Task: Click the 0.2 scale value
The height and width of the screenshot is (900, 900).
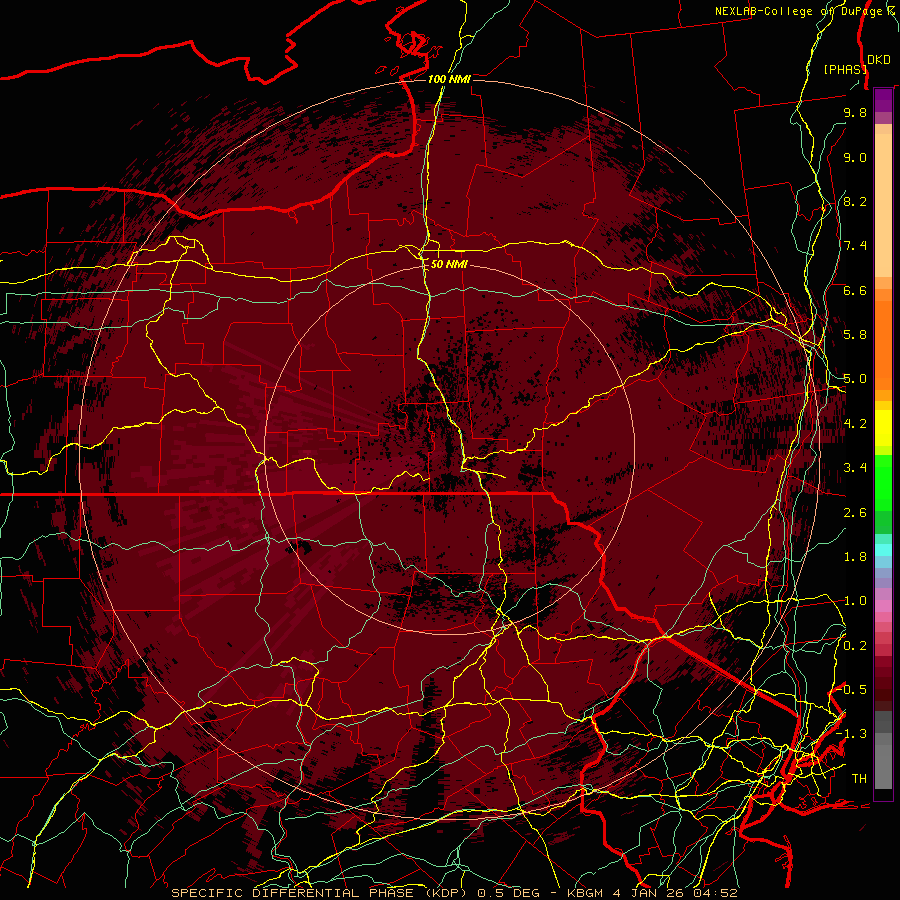Action: pyautogui.click(x=855, y=646)
